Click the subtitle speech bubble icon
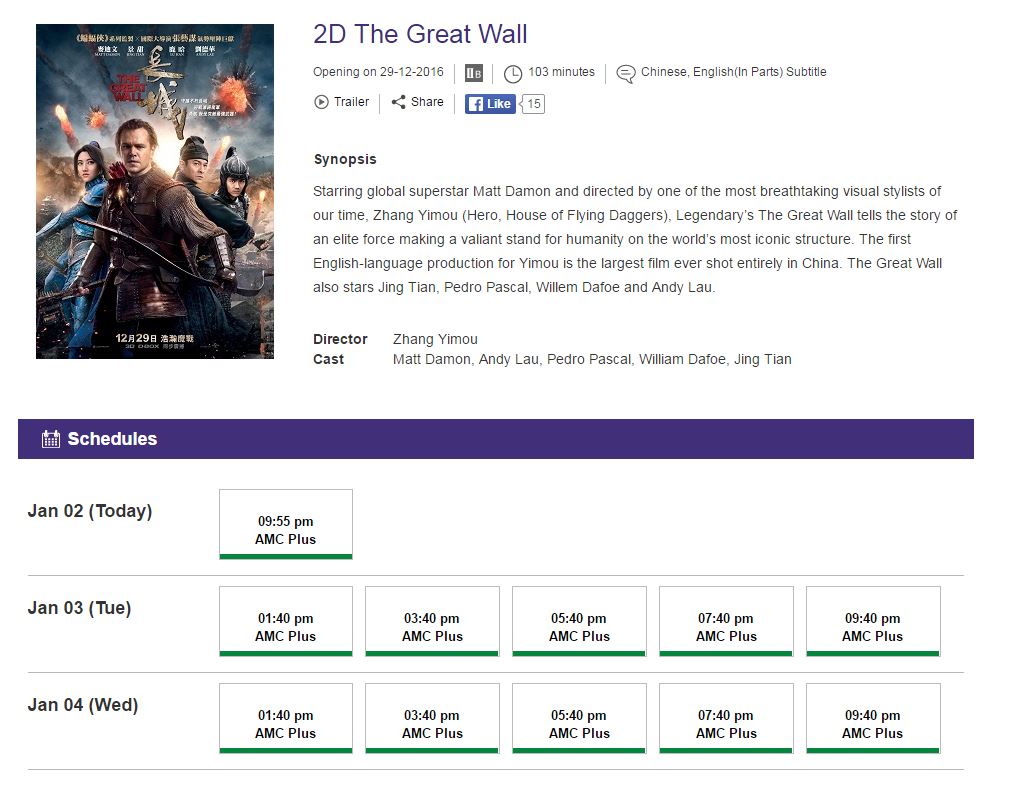 (625, 74)
